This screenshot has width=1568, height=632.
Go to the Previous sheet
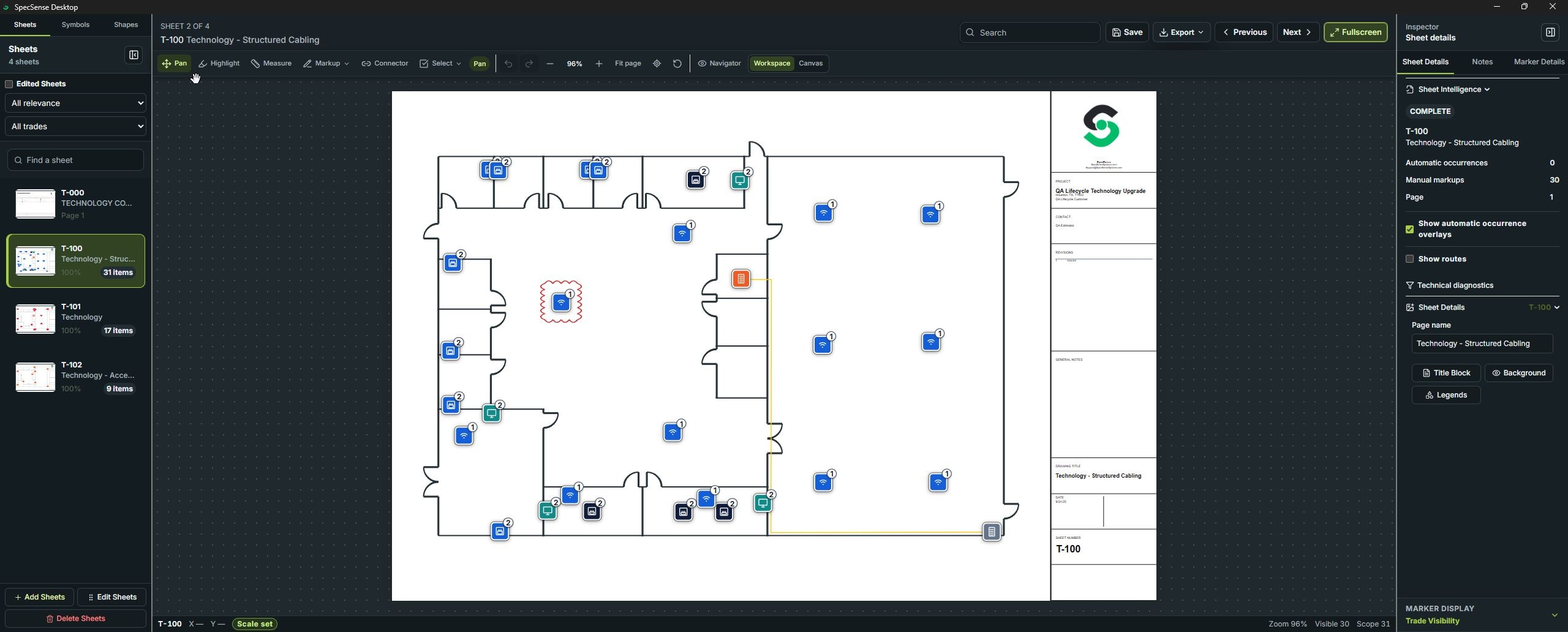coord(1245,32)
